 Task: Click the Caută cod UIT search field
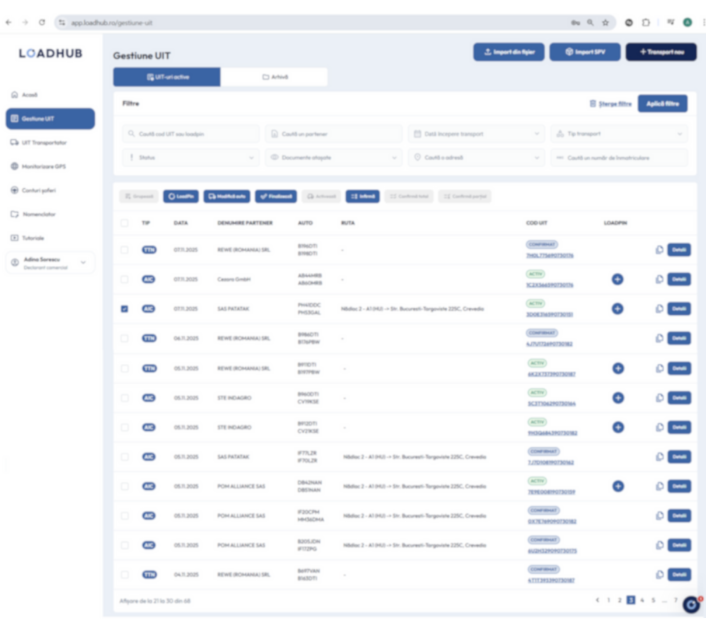click(191, 133)
